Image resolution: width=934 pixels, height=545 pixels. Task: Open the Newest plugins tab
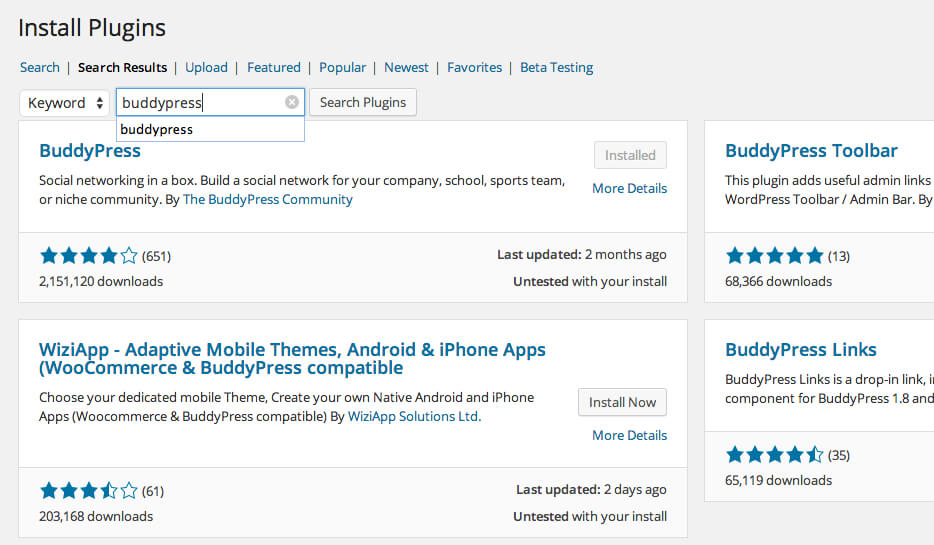[x=406, y=67]
